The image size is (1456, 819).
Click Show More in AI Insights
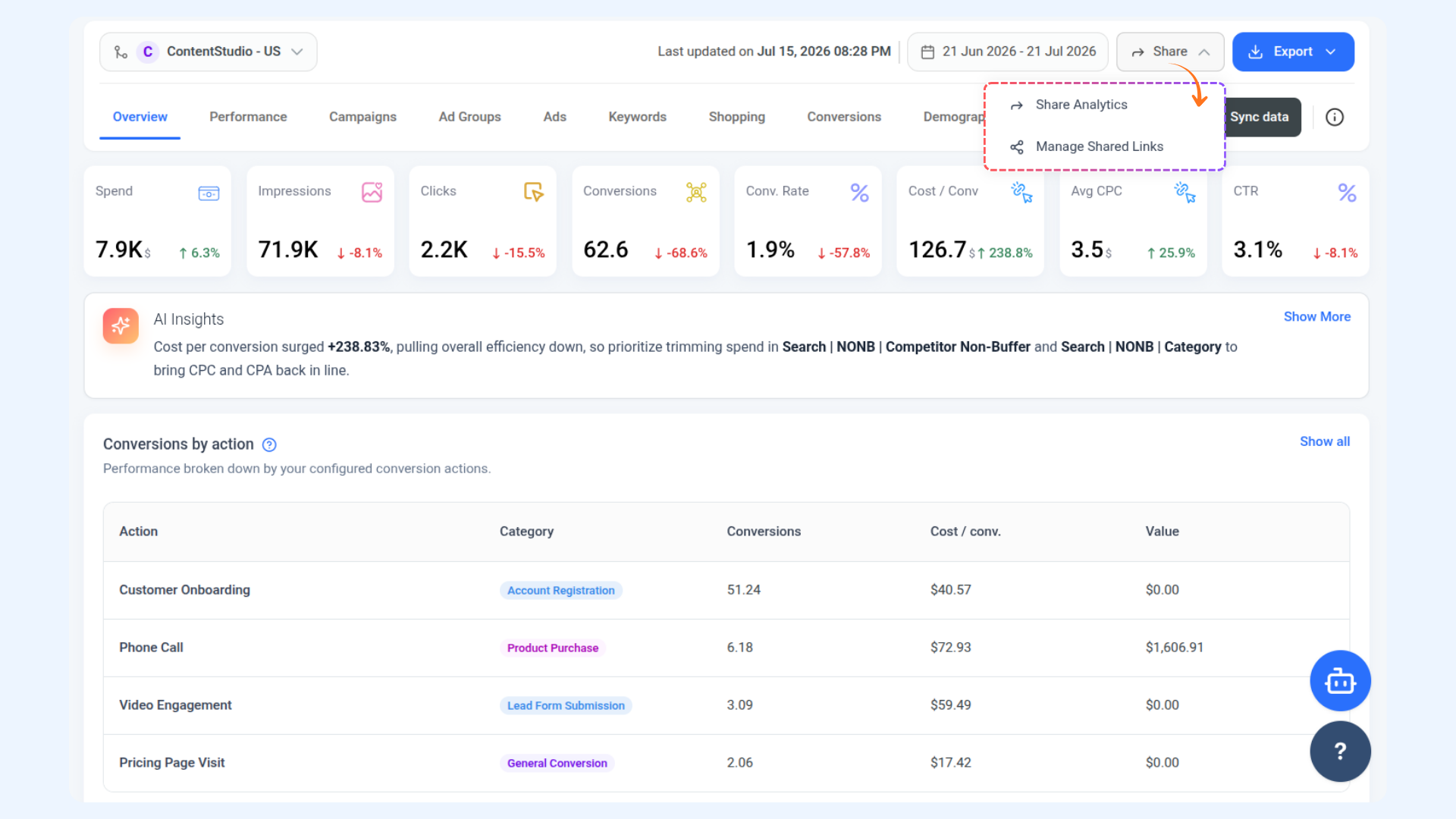[x=1316, y=317]
